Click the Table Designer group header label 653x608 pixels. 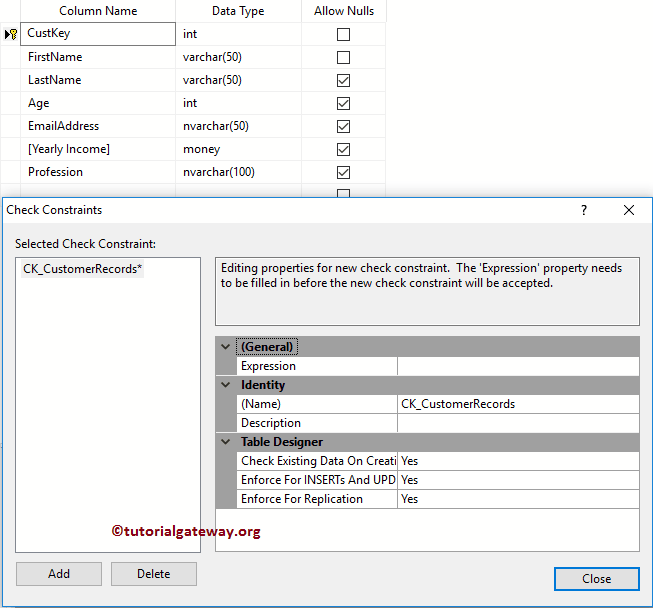[282, 441]
